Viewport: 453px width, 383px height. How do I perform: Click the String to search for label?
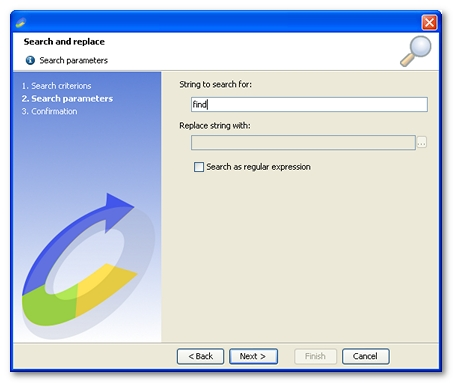[215, 84]
